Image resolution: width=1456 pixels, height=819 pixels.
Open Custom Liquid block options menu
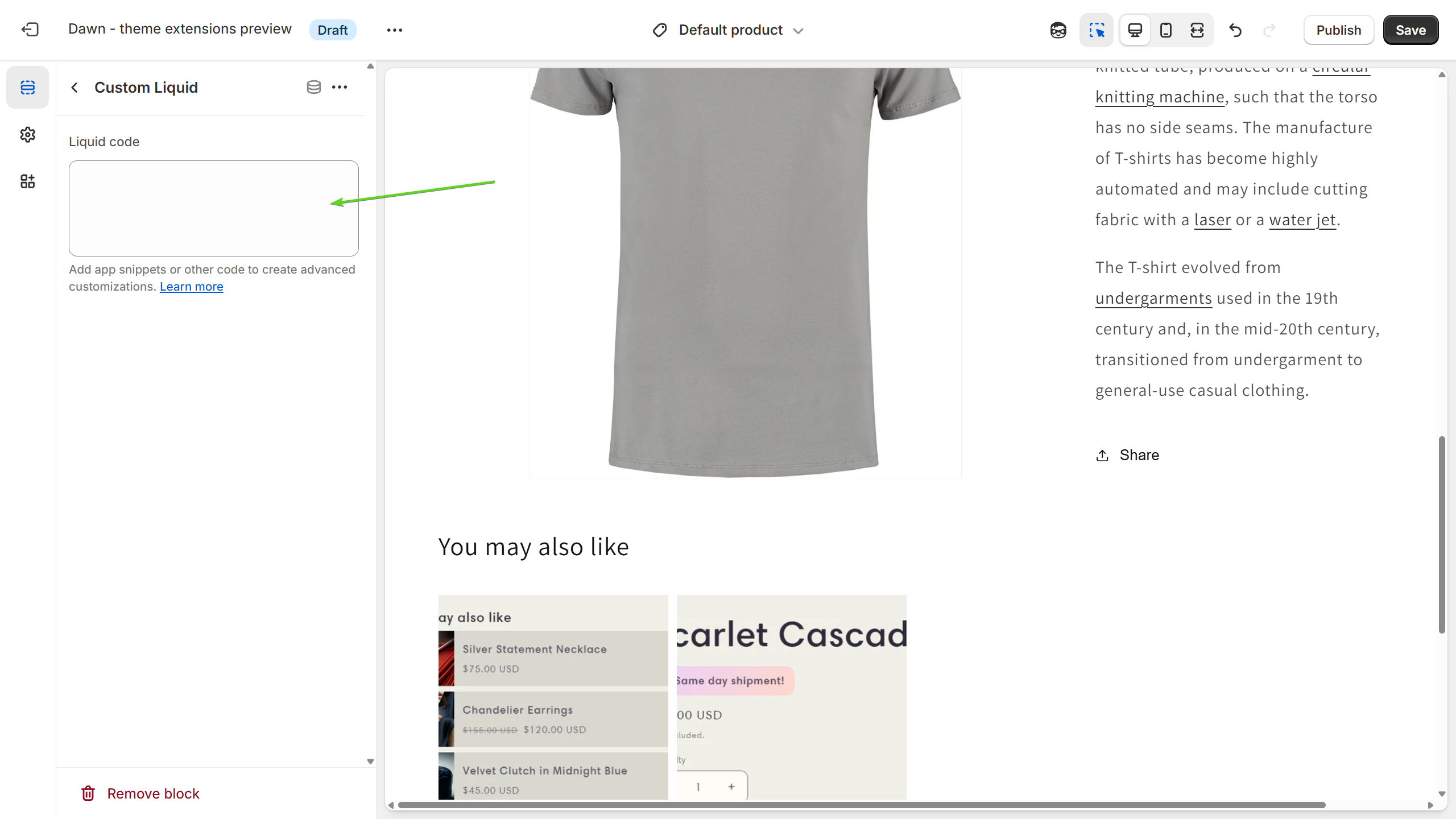(x=340, y=87)
